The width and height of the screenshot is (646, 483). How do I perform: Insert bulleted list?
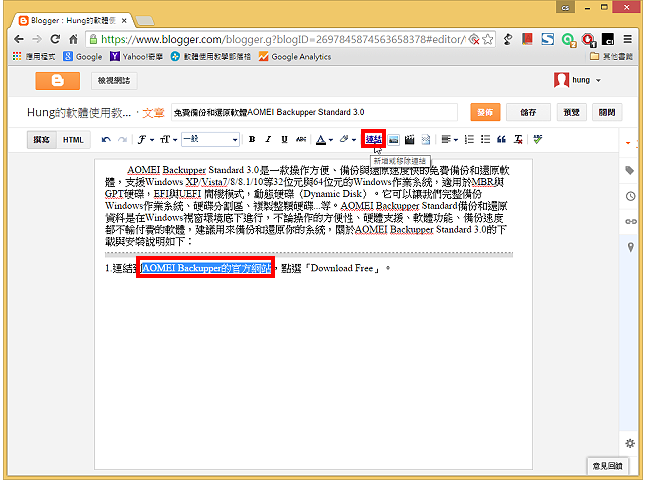click(485, 139)
